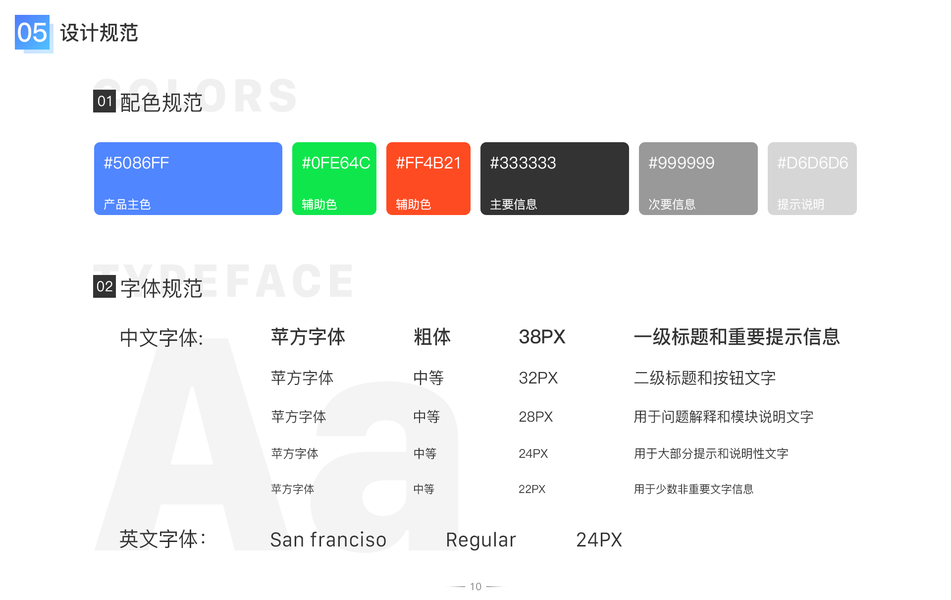
Task: Click the 02 badge beside 字体规范
Action: tap(104, 286)
